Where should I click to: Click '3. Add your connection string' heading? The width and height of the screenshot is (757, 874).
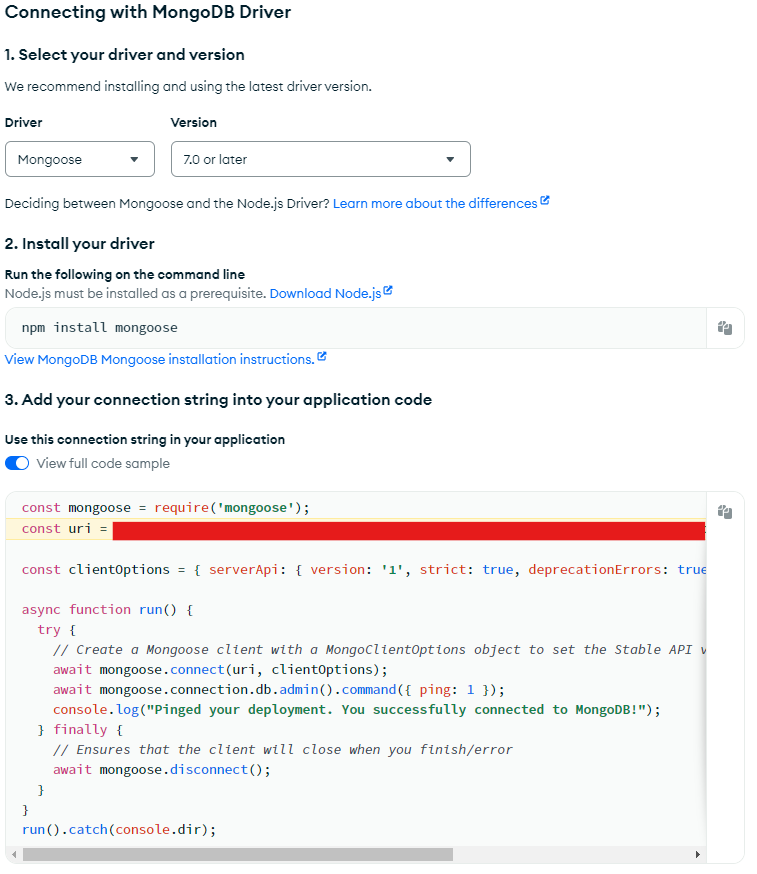click(x=218, y=400)
